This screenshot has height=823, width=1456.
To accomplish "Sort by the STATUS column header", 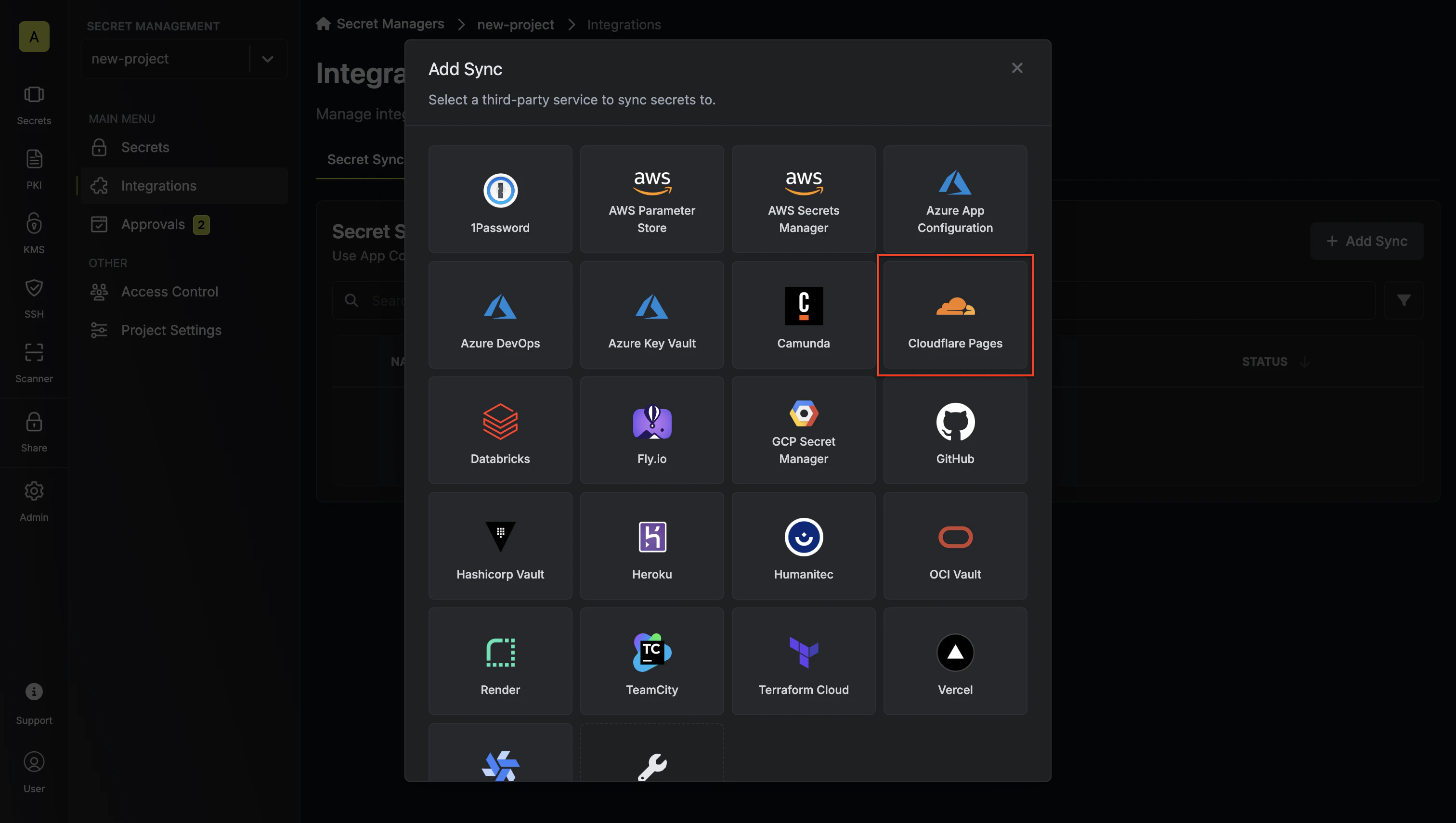I will 1275,362.
